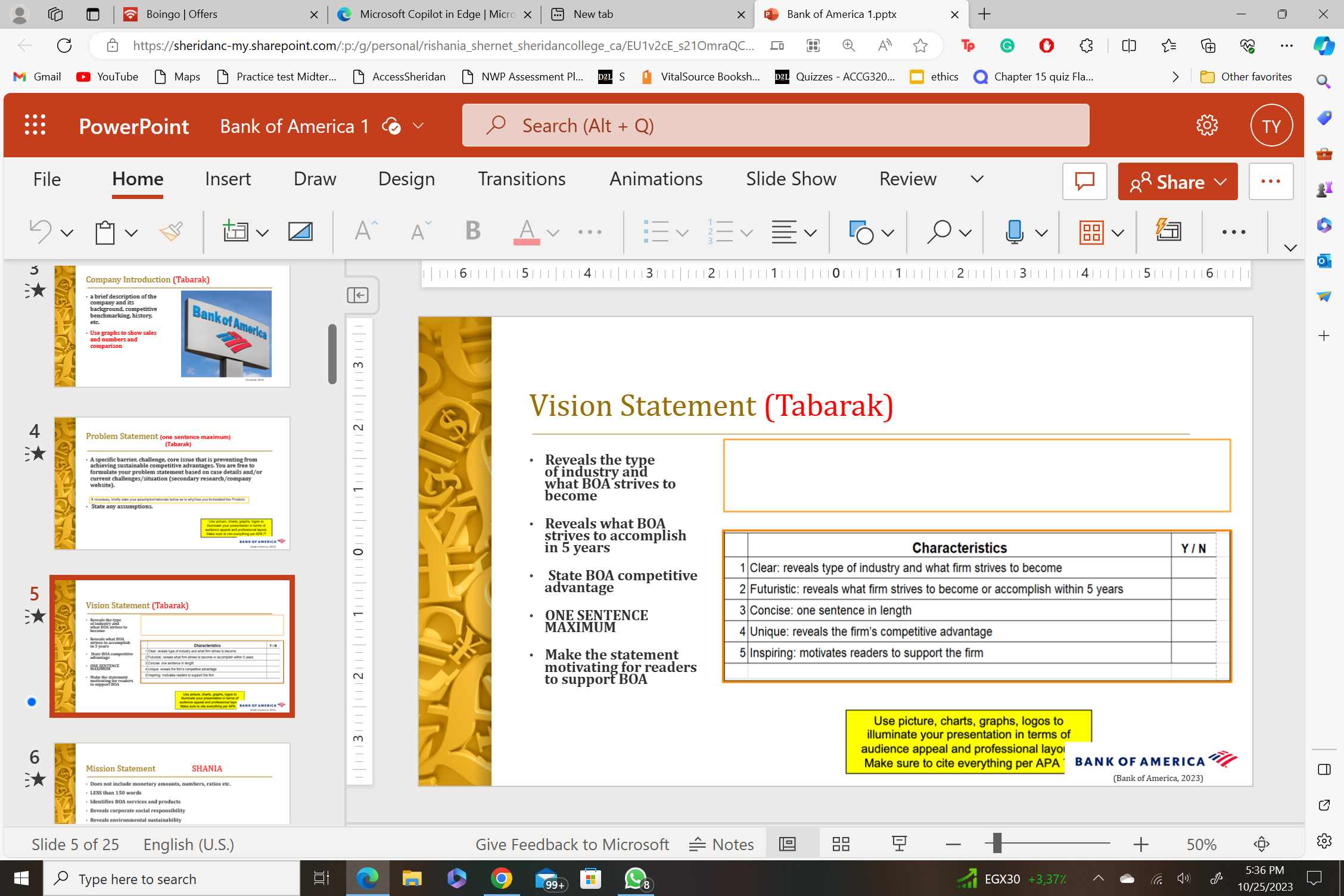Viewport: 1344px width, 896px height.
Task: Click the Designer grid icon
Action: [1091, 232]
